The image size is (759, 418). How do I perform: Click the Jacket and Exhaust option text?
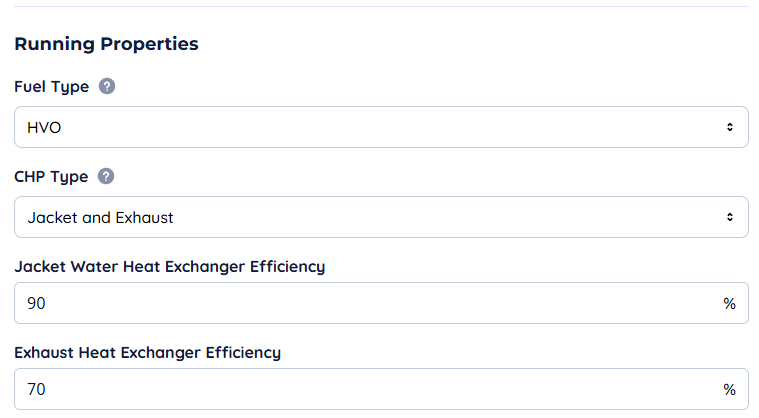101,217
